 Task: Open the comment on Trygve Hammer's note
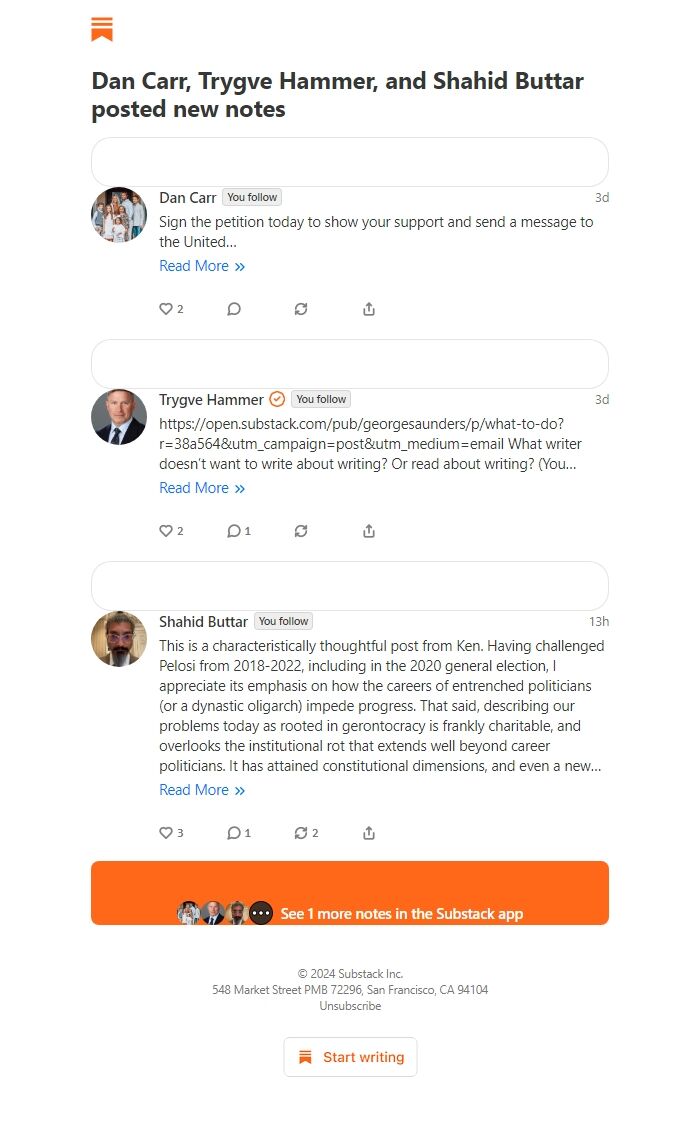239,531
